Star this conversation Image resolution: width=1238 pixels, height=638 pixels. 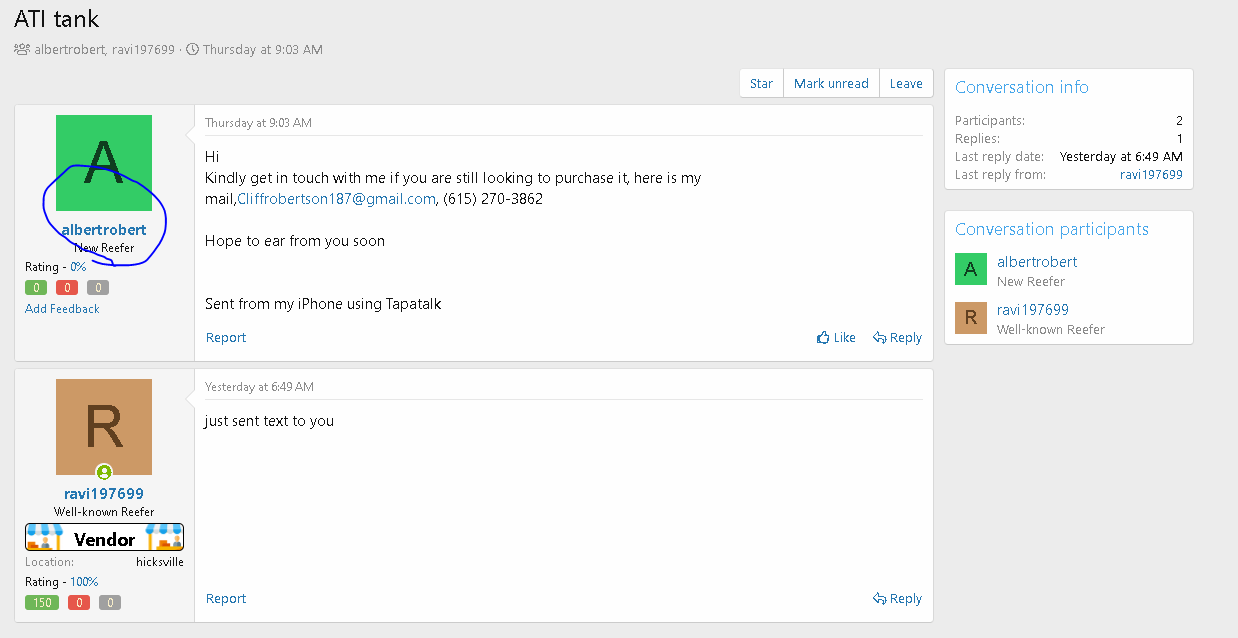click(761, 84)
